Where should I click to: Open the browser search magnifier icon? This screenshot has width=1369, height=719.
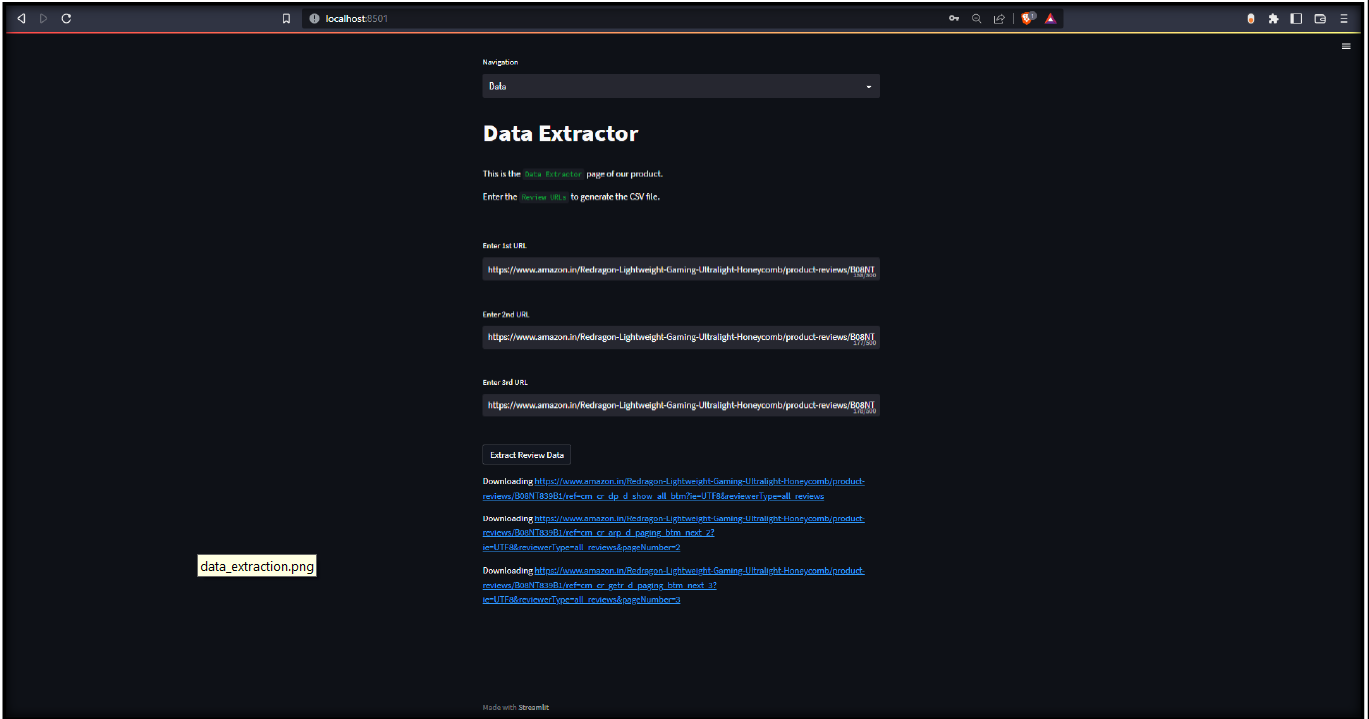pos(976,17)
